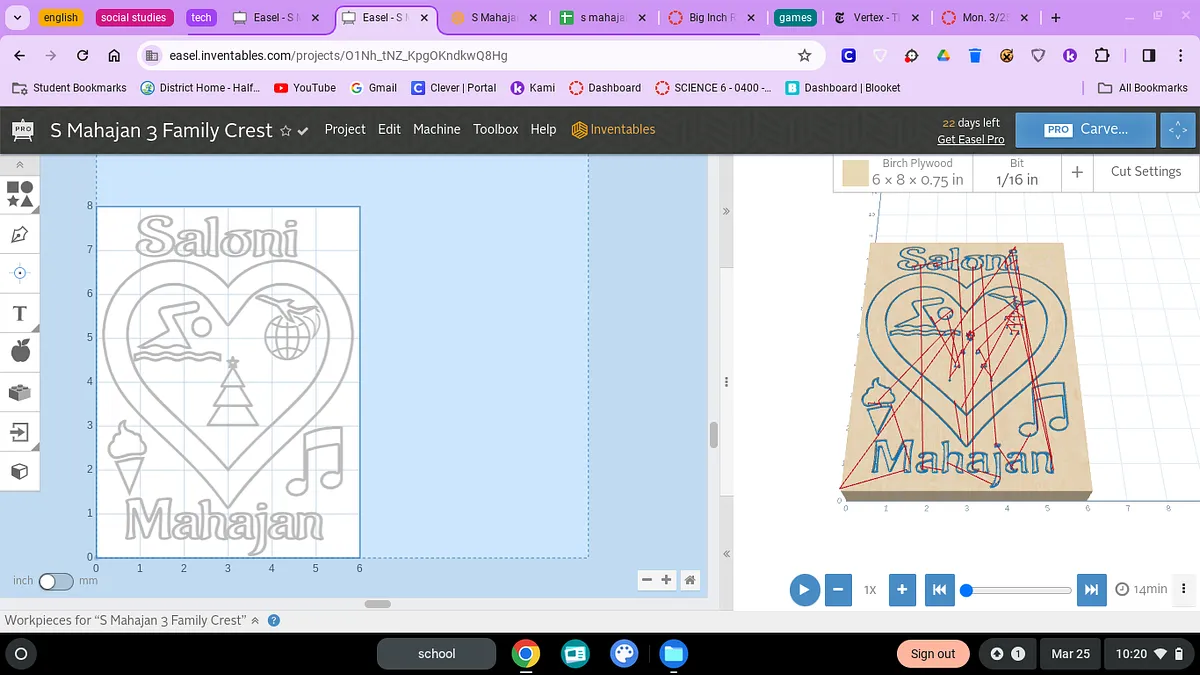Screen dimensions: 1200x675
Task: Click the social studies tab group
Action: point(133,18)
